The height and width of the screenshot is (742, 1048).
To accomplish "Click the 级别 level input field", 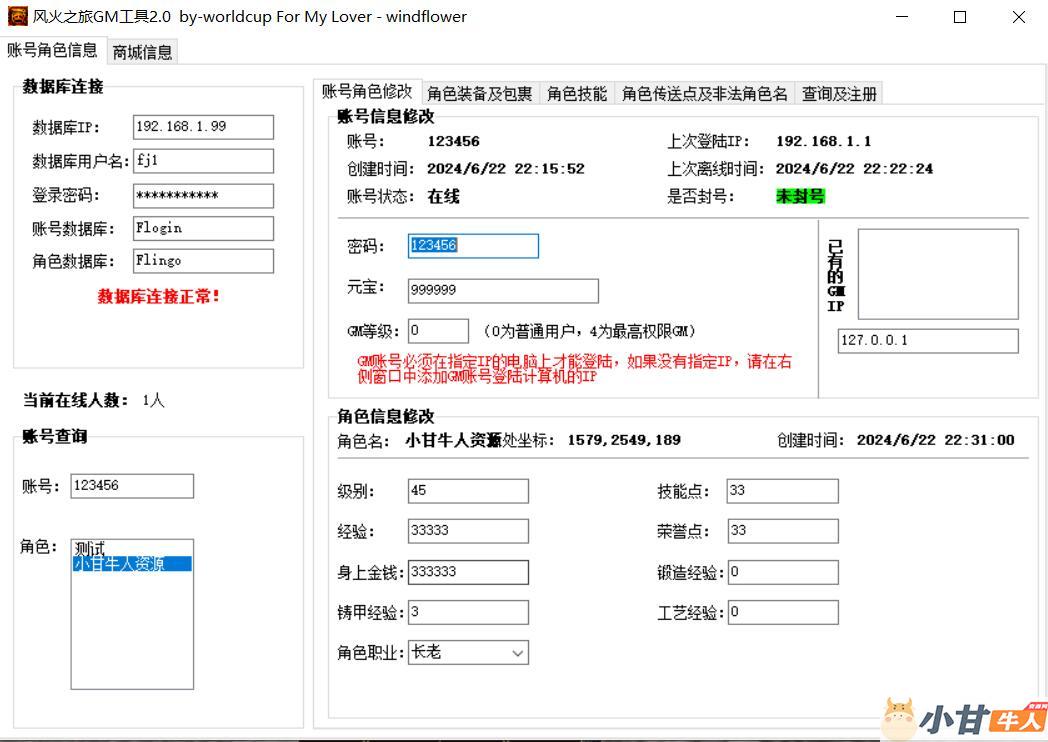I will [468, 491].
